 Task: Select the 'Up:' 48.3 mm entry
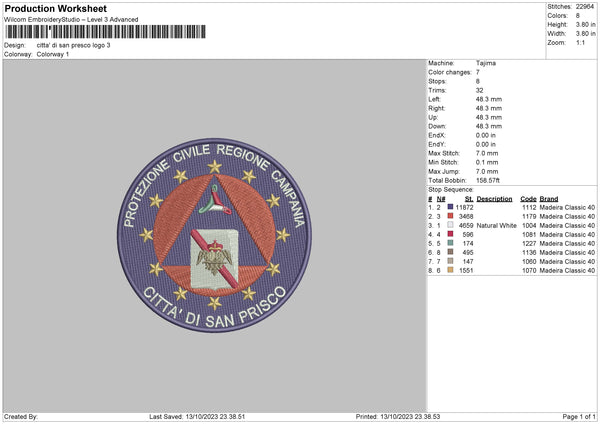[489, 117]
